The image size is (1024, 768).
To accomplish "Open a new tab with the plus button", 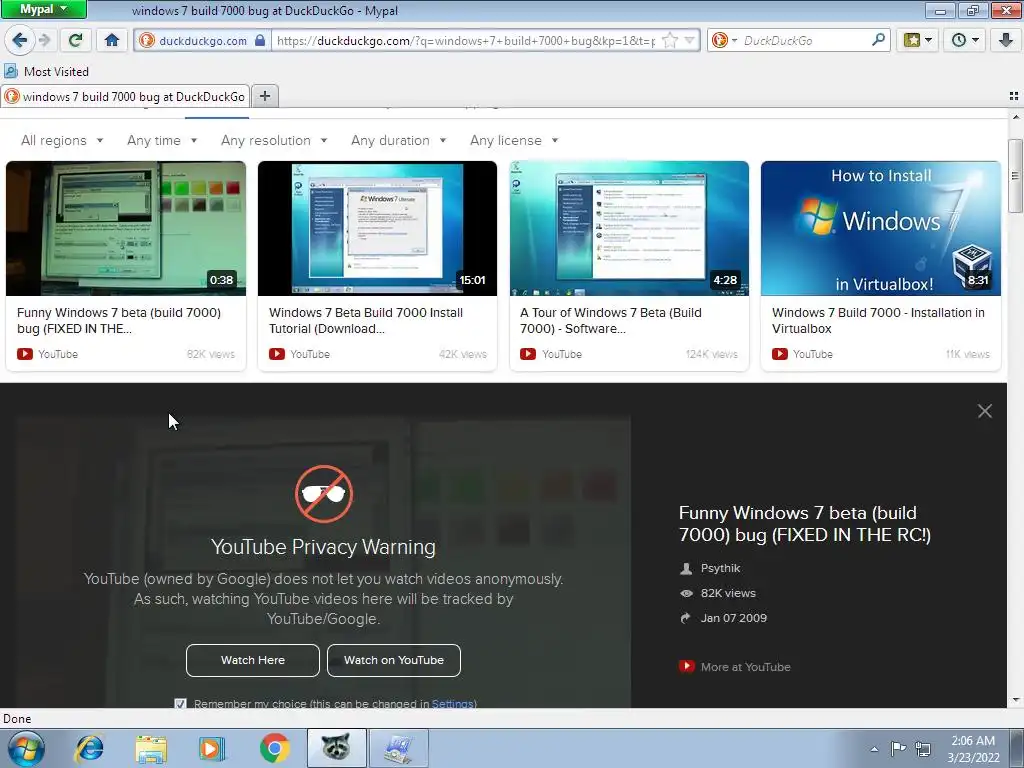I will pyautogui.click(x=264, y=96).
